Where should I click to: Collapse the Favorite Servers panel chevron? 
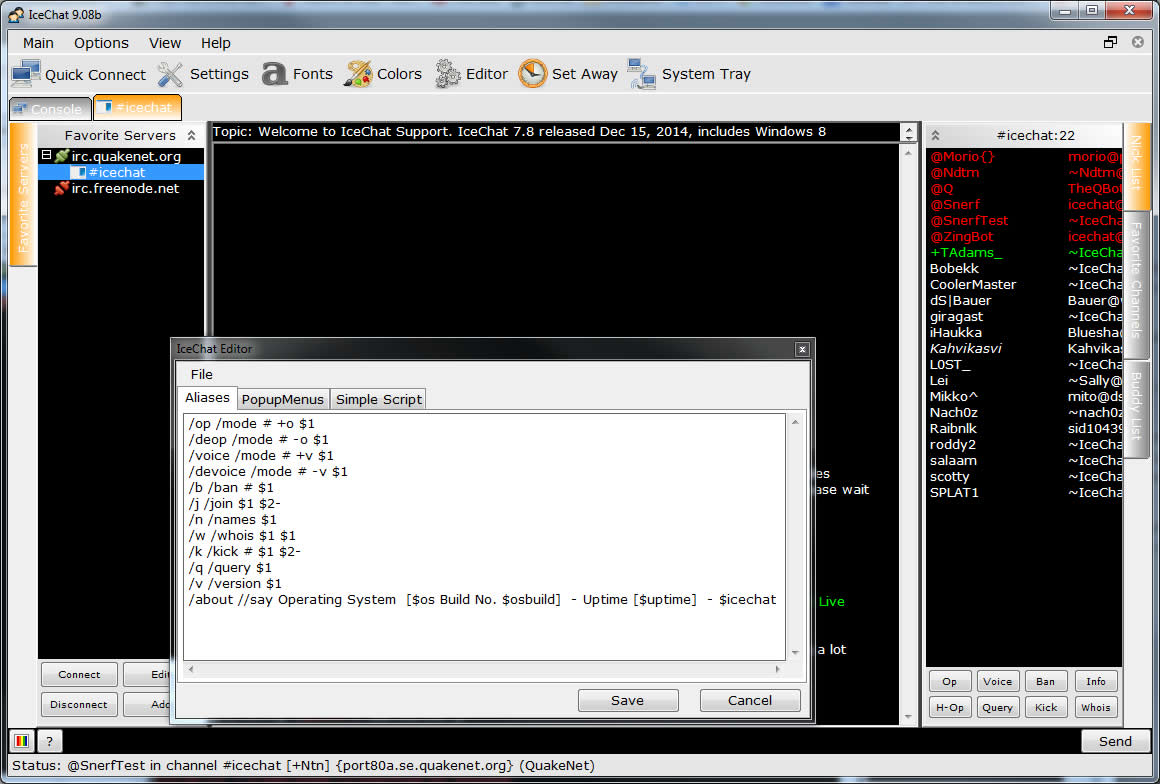click(x=192, y=135)
